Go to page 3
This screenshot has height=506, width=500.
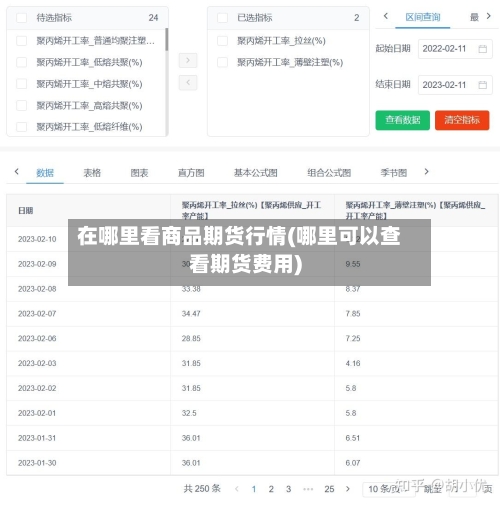click(x=288, y=489)
